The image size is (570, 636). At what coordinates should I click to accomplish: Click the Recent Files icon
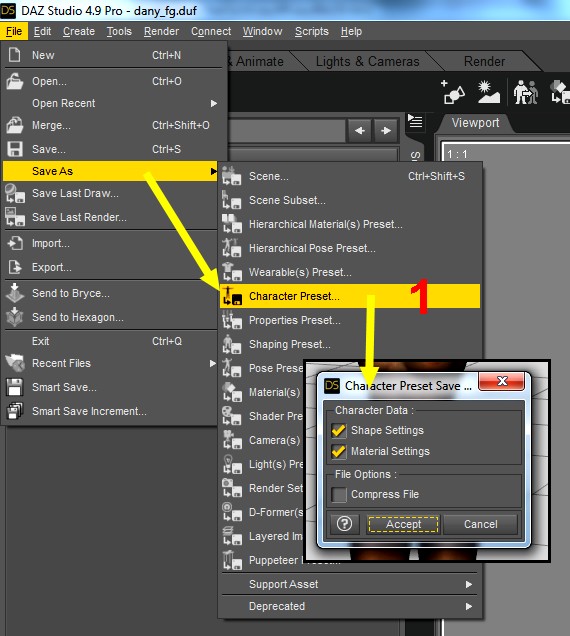15,363
